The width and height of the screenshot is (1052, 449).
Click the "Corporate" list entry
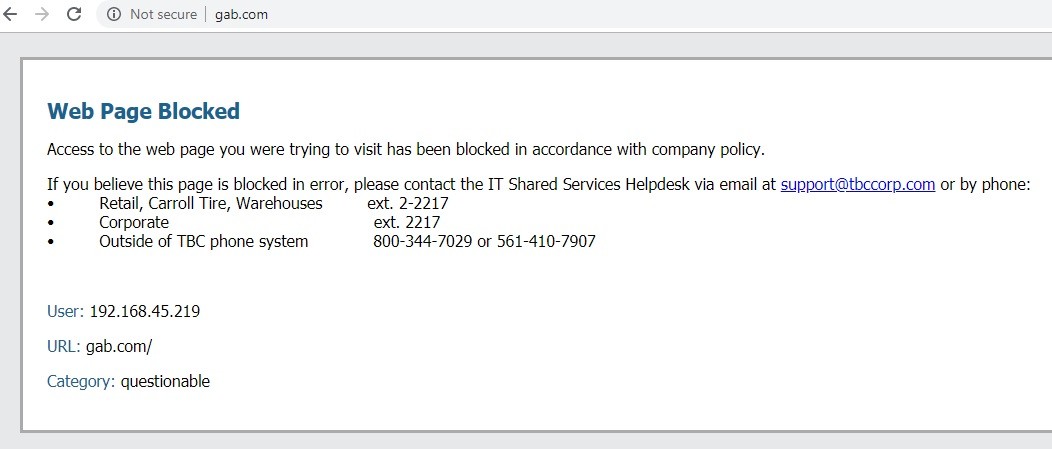(134, 222)
